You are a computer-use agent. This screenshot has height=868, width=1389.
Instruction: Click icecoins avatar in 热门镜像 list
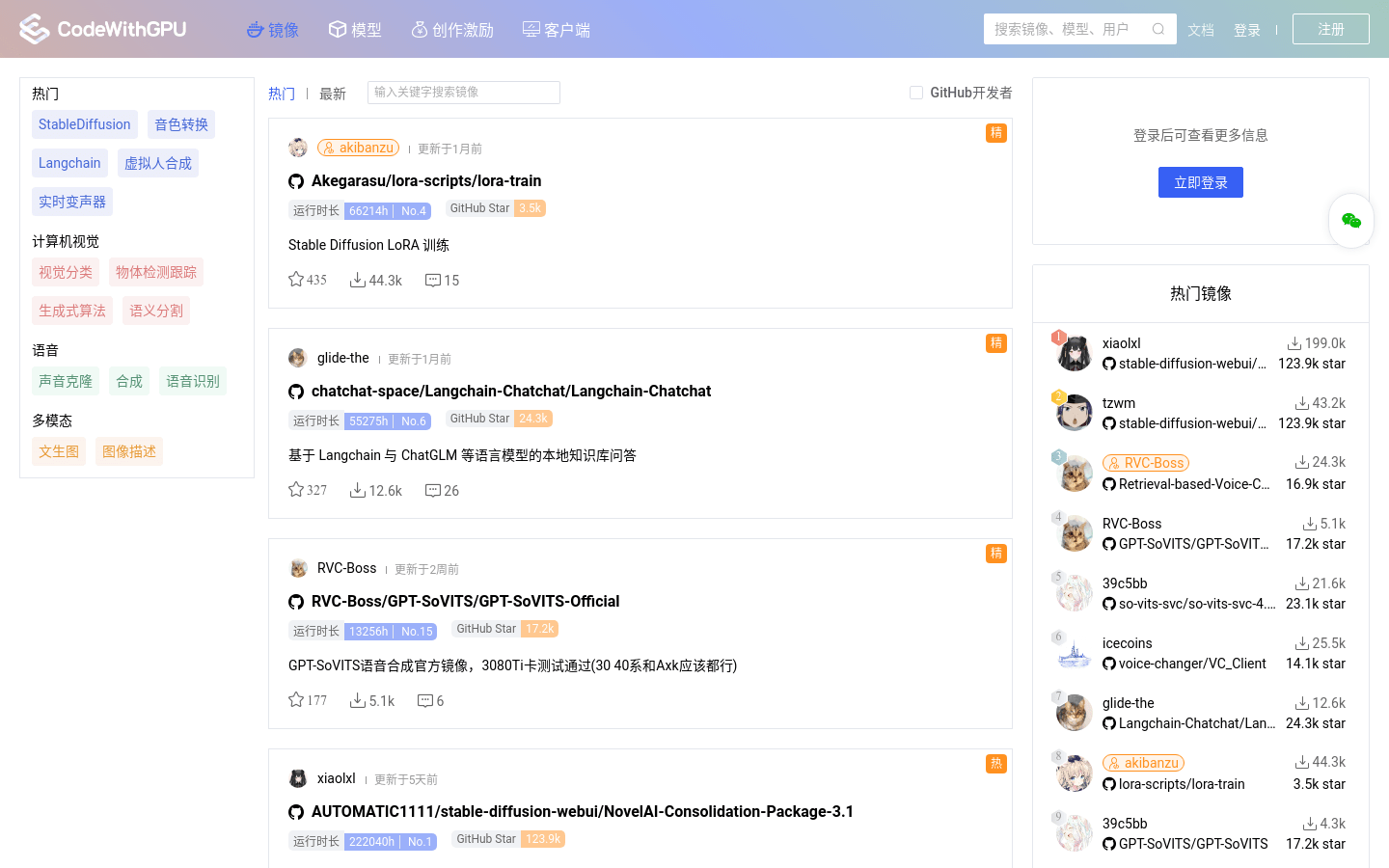[1074, 653]
